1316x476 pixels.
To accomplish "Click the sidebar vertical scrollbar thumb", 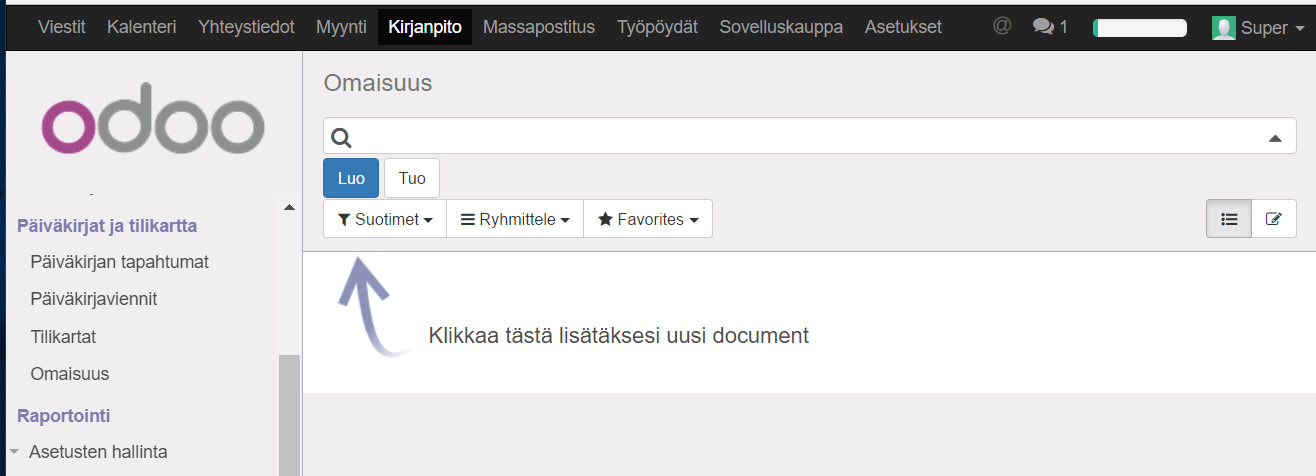I will coord(290,415).
